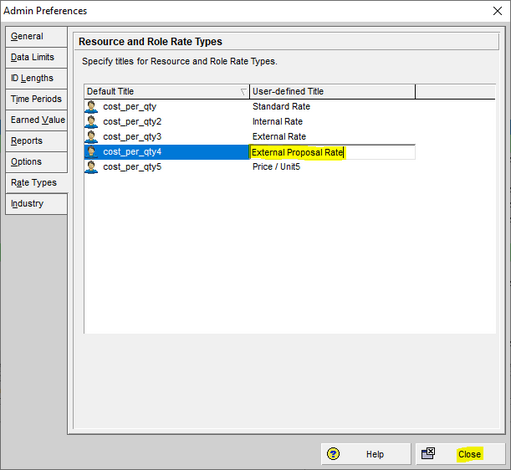Screen dimensions: 511x470
Task: Click the resource icon beside cost_per_qty5
Action: 91,167
